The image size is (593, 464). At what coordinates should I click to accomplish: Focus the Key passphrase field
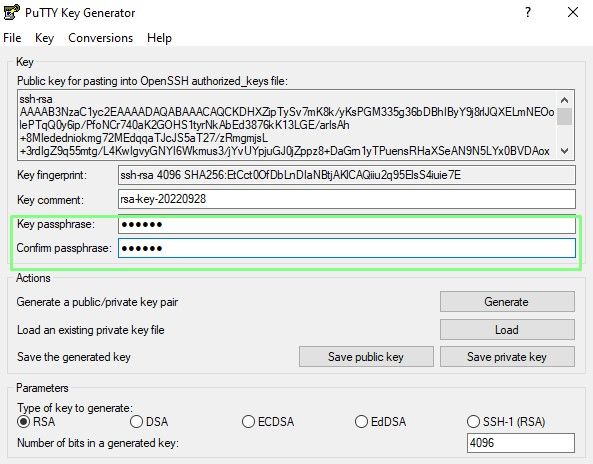coord(347,225)
